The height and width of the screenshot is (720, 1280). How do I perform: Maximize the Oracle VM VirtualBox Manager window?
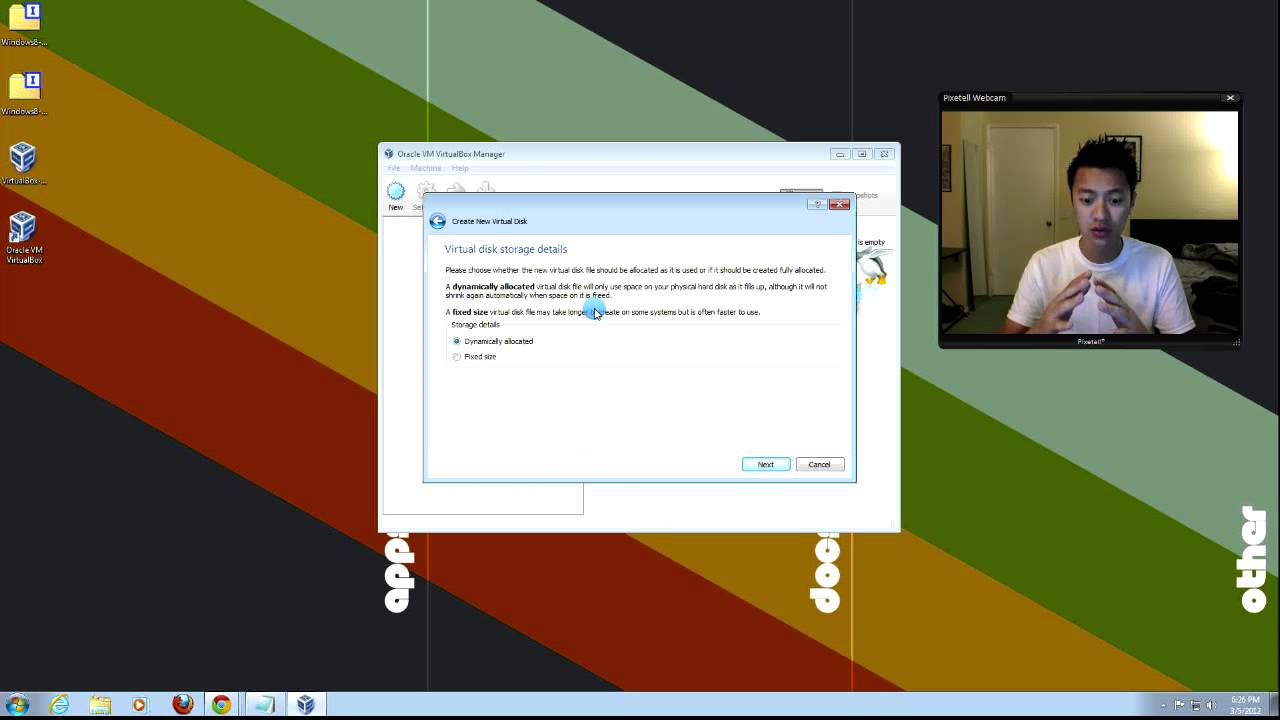(862, 154)
